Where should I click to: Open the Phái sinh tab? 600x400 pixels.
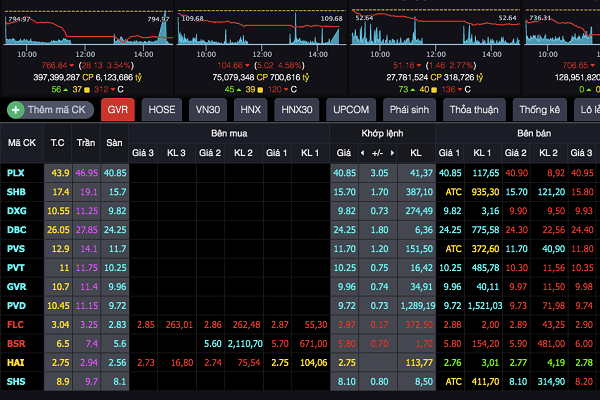coord(410,110)
